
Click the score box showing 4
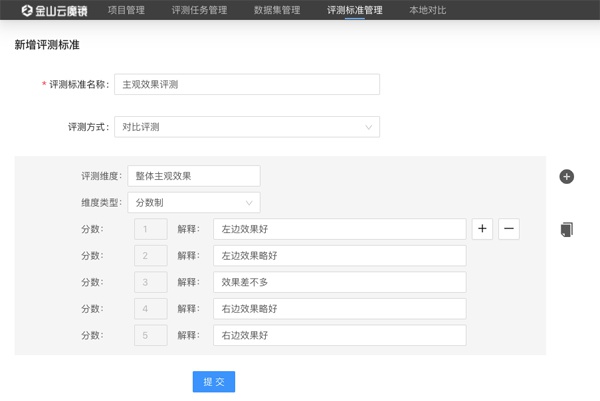point(150,309)
